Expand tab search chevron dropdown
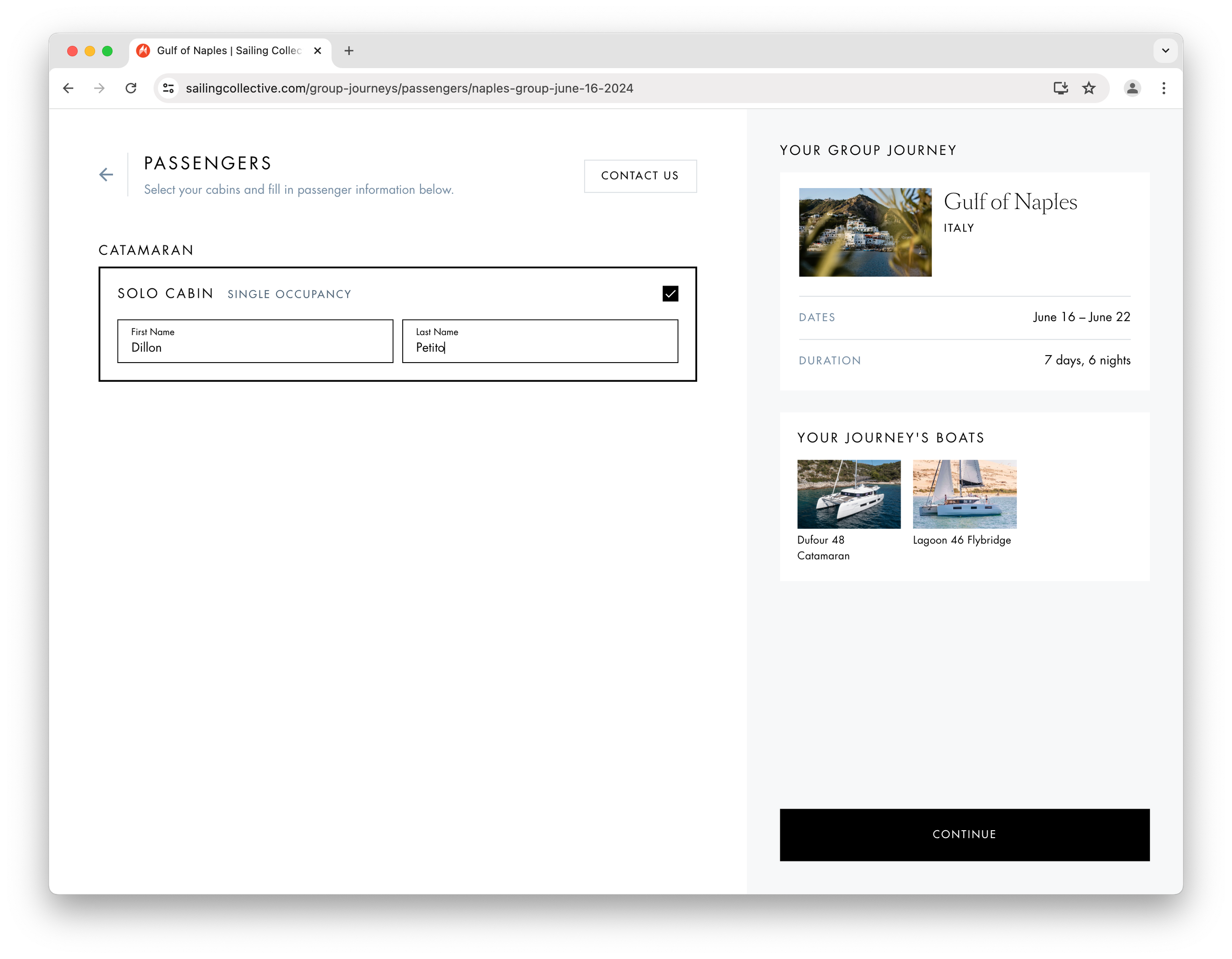The width and height of the screenshot is (1232, 959). pyautogui.click(x=1165, y=50)
